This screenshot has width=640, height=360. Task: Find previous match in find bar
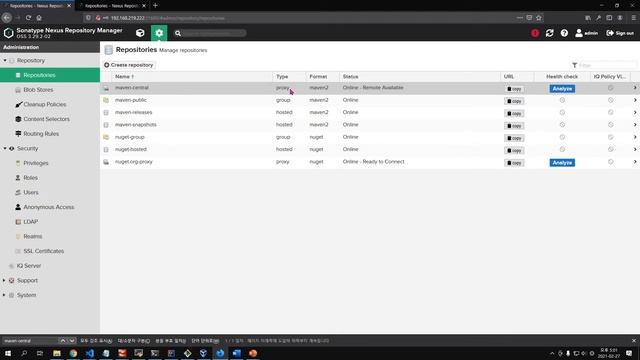coord(62,340)
